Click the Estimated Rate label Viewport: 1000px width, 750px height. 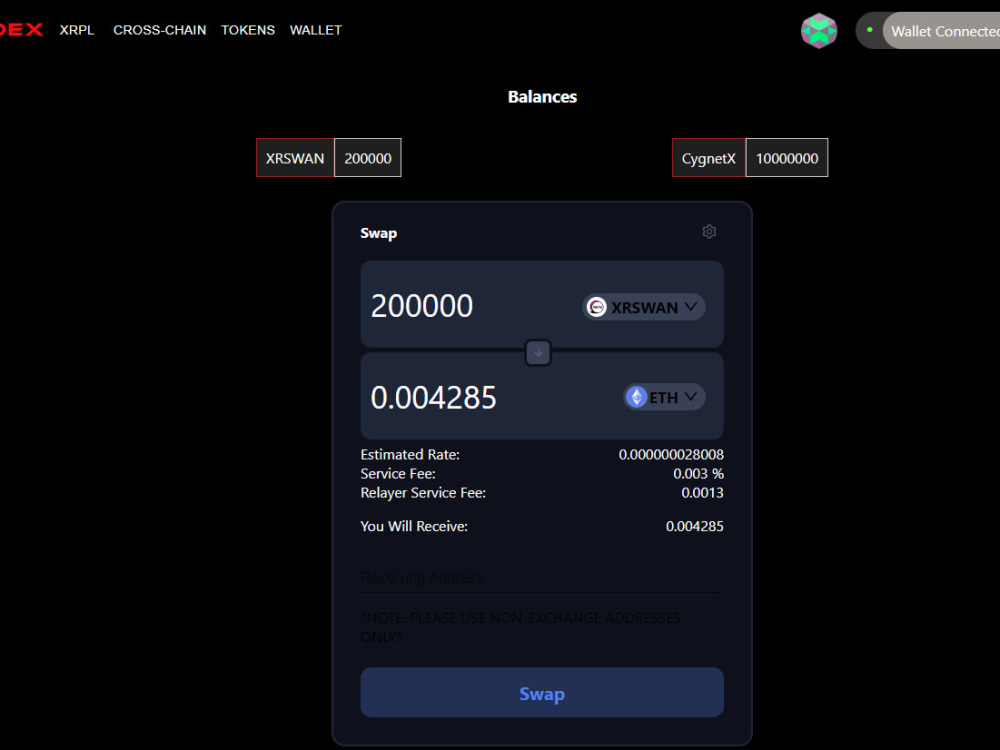pyautogui.click(x=410, y=455)
